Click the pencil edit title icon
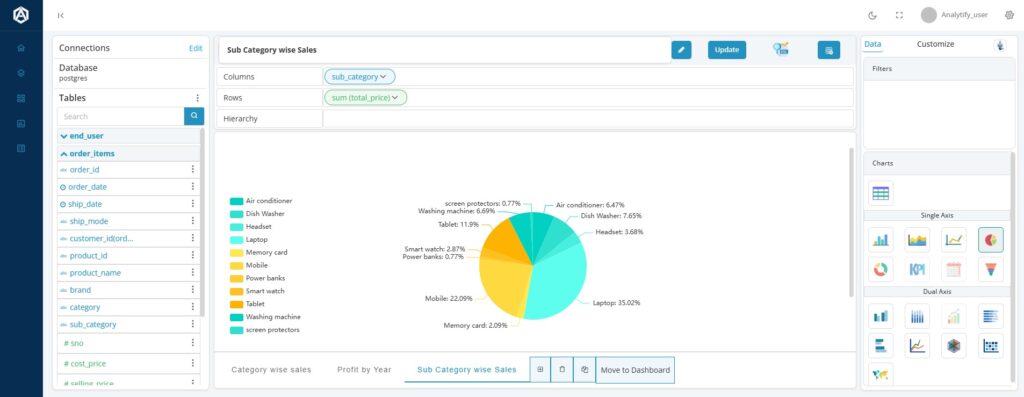 pos(681,50)
